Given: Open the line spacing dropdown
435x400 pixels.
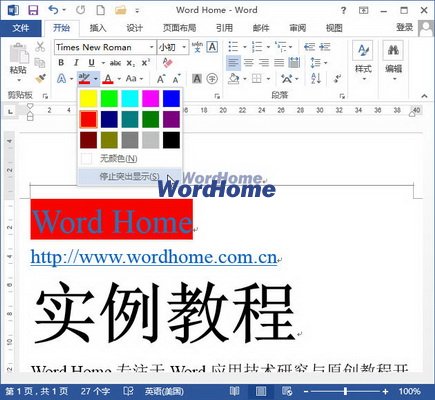Looking at the screenshot, I should point(318,63).
